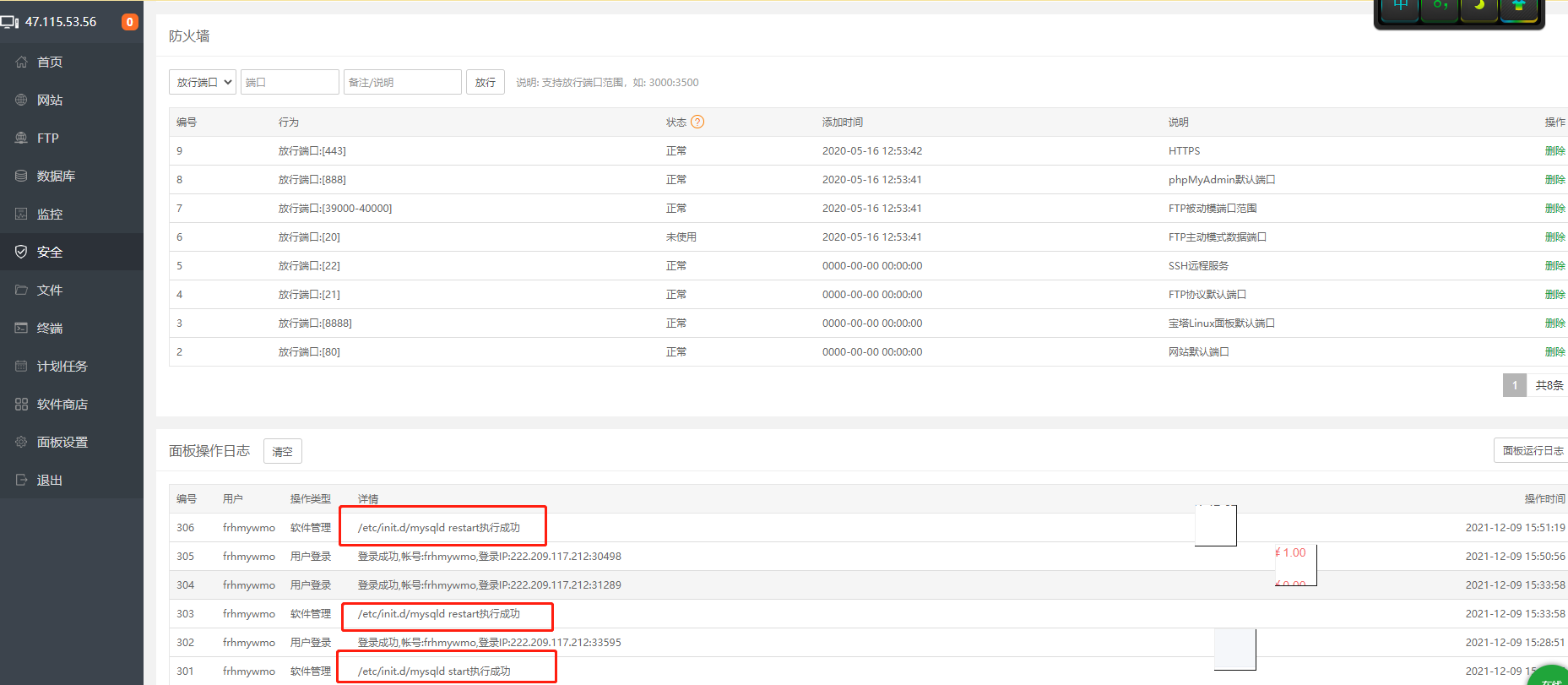This screenshot has height=685, width=1568.
Task: Click the 端口 input field
Action: pyautogui.click(x=290, y=82)
